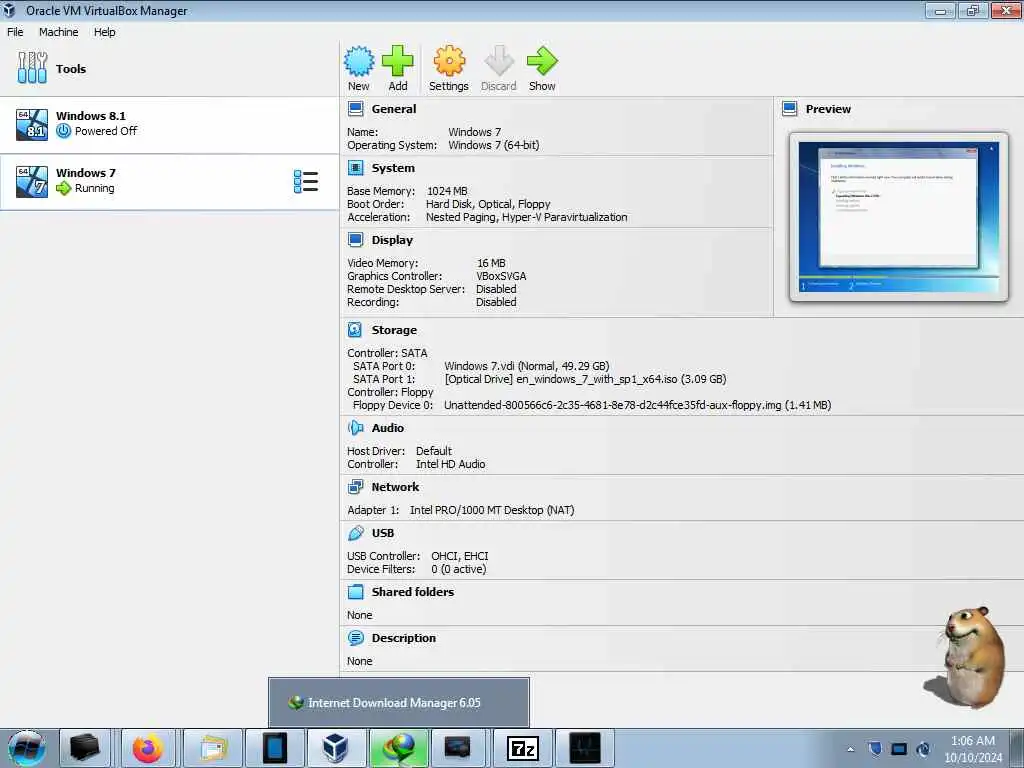Open the Windows 7 machine tools list menu
The image size is (1024, 768).
[306, 182]
